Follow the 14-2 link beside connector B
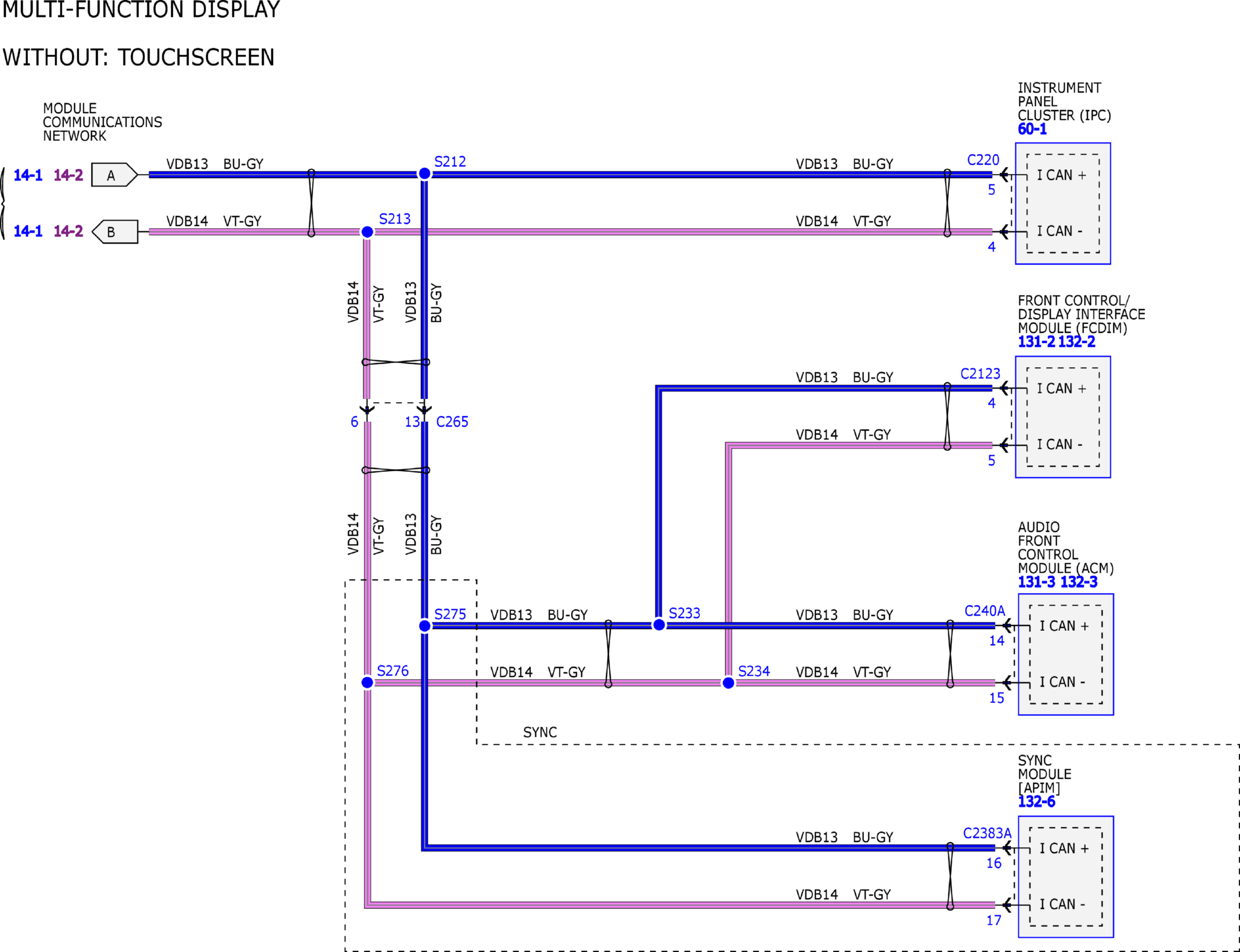Viewport: 1240px width, 952px height. point(68,232)
